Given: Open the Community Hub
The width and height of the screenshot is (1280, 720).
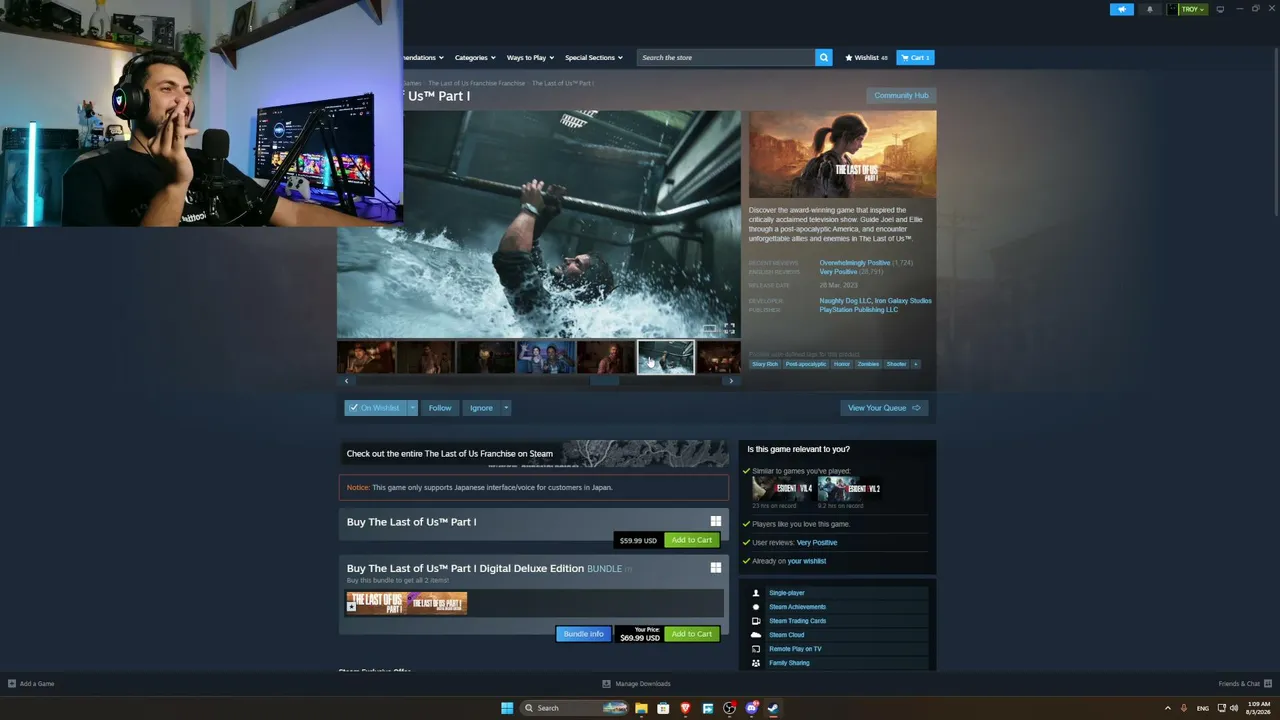Looking at the screenshot, I should [x=901, y=95].
